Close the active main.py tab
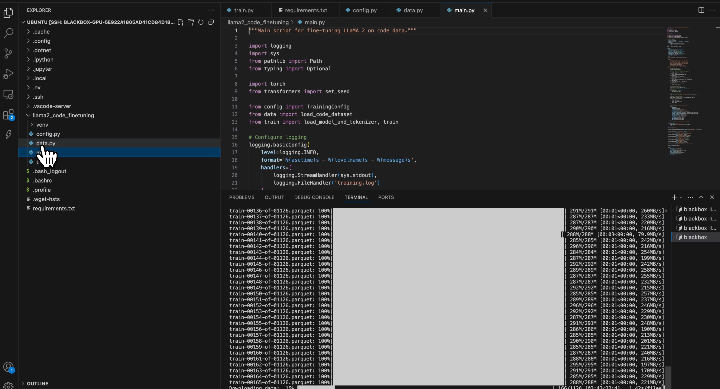The width and height of the screenshot is (720, 389). point(485,10)
